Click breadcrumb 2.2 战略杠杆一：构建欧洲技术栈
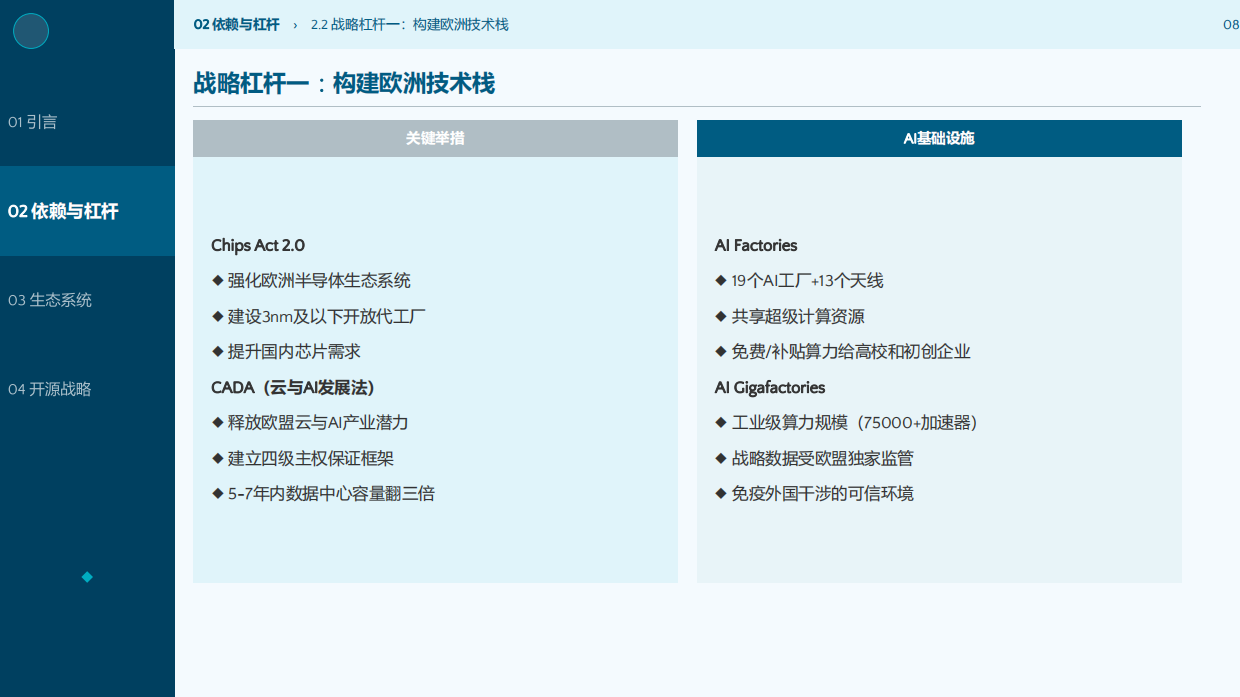1240x697 pixels. pos(410,24)
